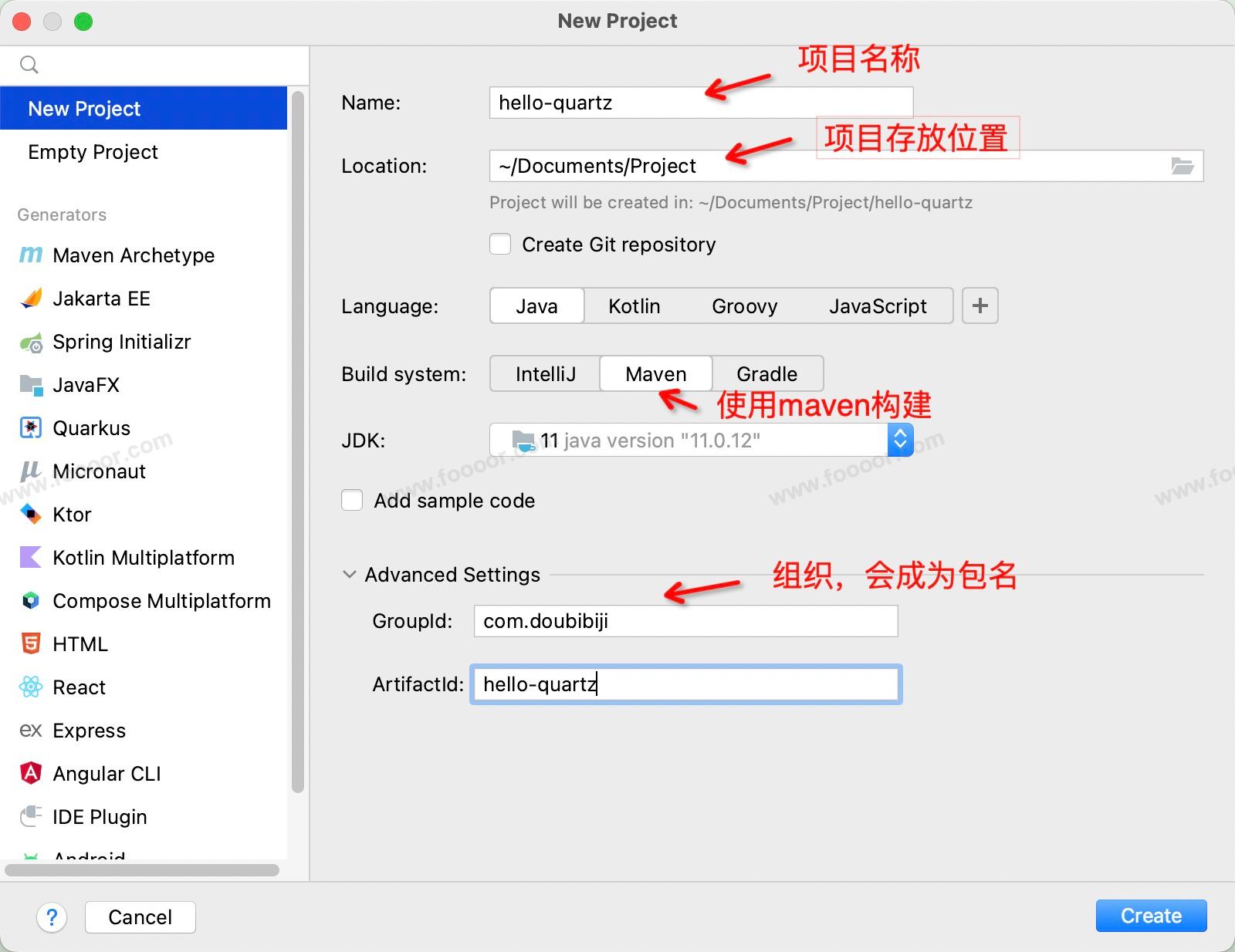Open the Location folder browse icon
This screenshot has width=1235, height=952.
pyautogui.click(x=1182, y=166)
